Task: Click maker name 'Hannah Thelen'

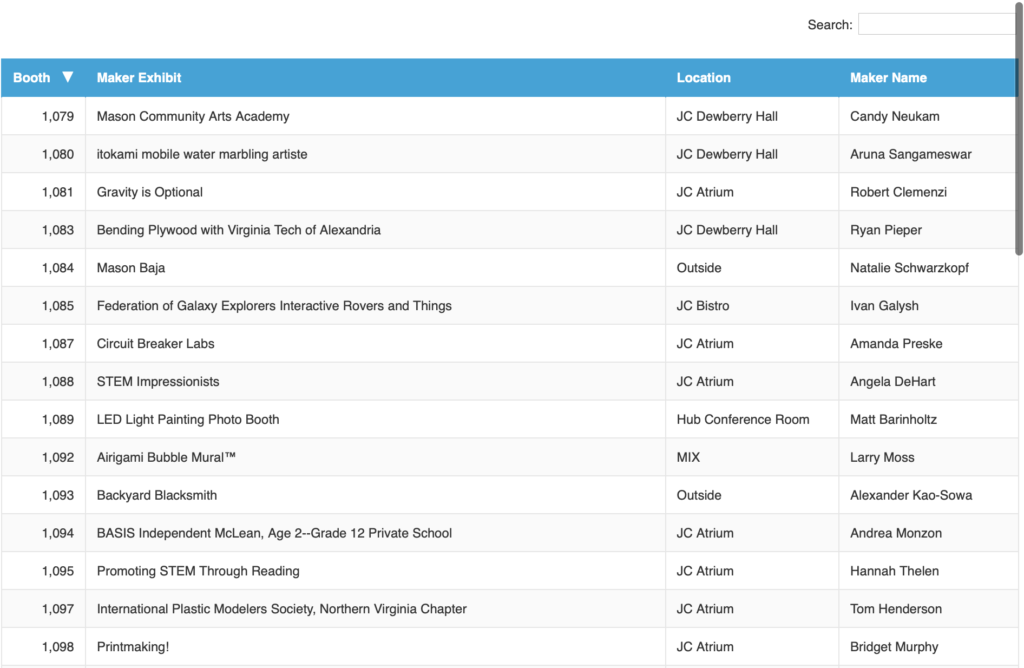Action: [894, 571]
